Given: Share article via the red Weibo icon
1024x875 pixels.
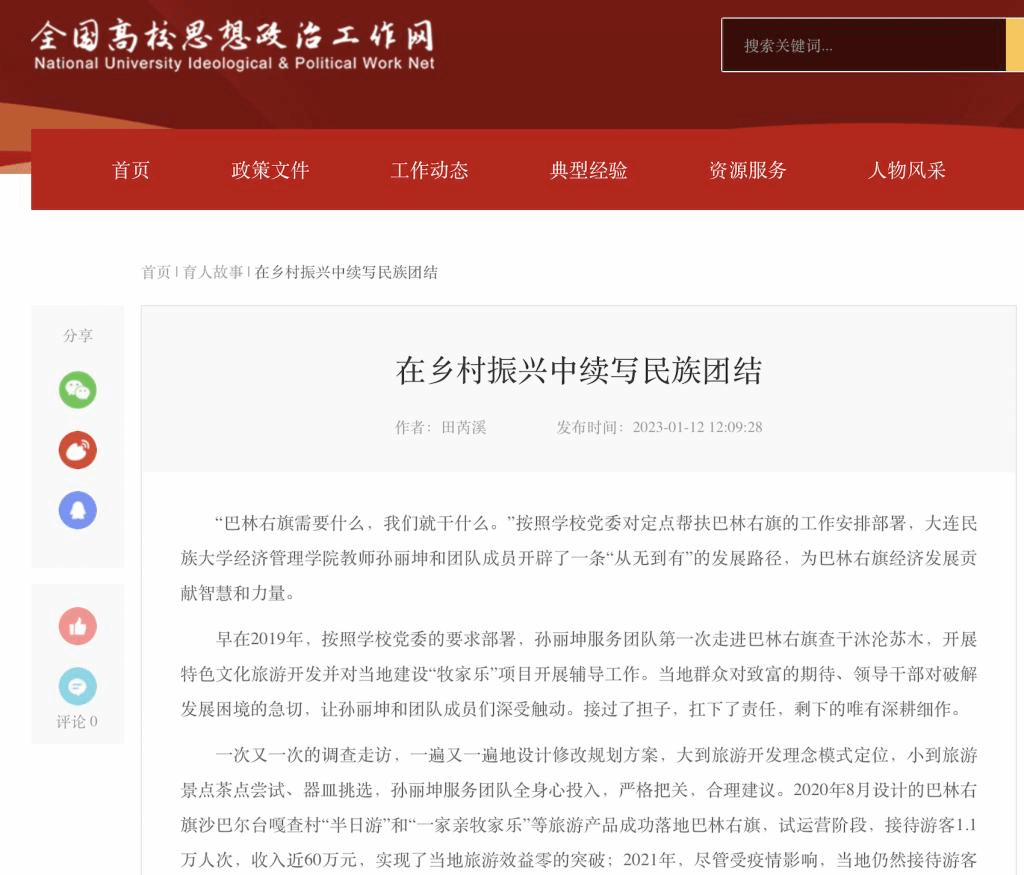Looking at the screenshot, I should (78, 450).
